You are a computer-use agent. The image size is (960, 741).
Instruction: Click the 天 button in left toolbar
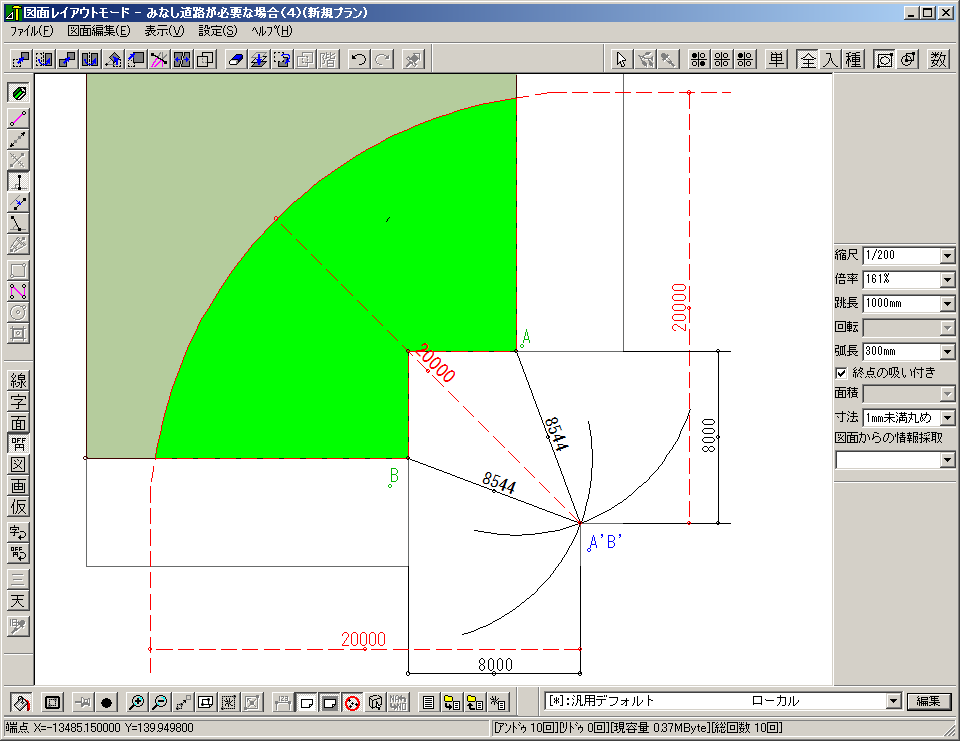tap(18, 601)
